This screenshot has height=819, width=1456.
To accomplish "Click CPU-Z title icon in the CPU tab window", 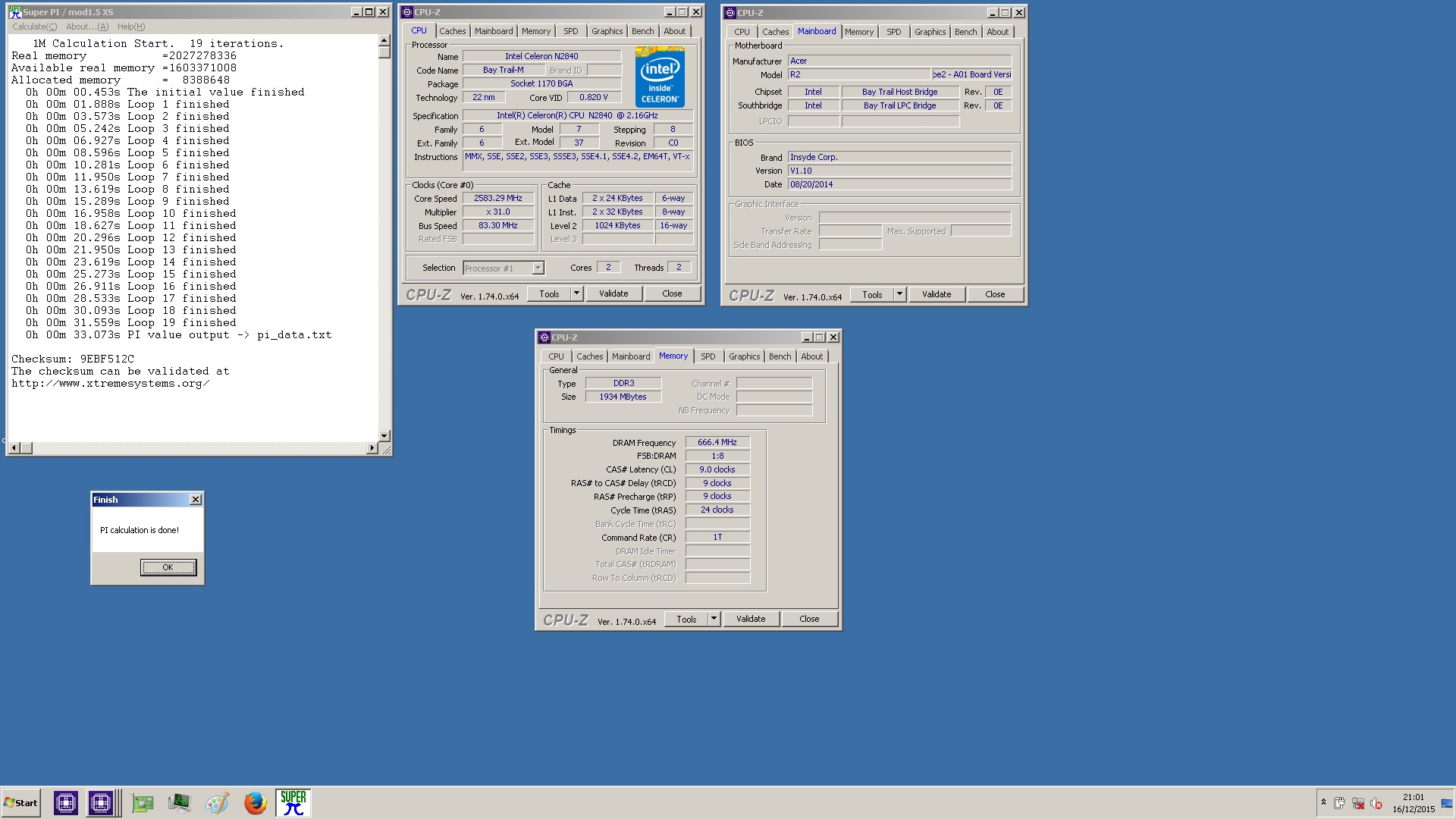I will click(407, 12).
